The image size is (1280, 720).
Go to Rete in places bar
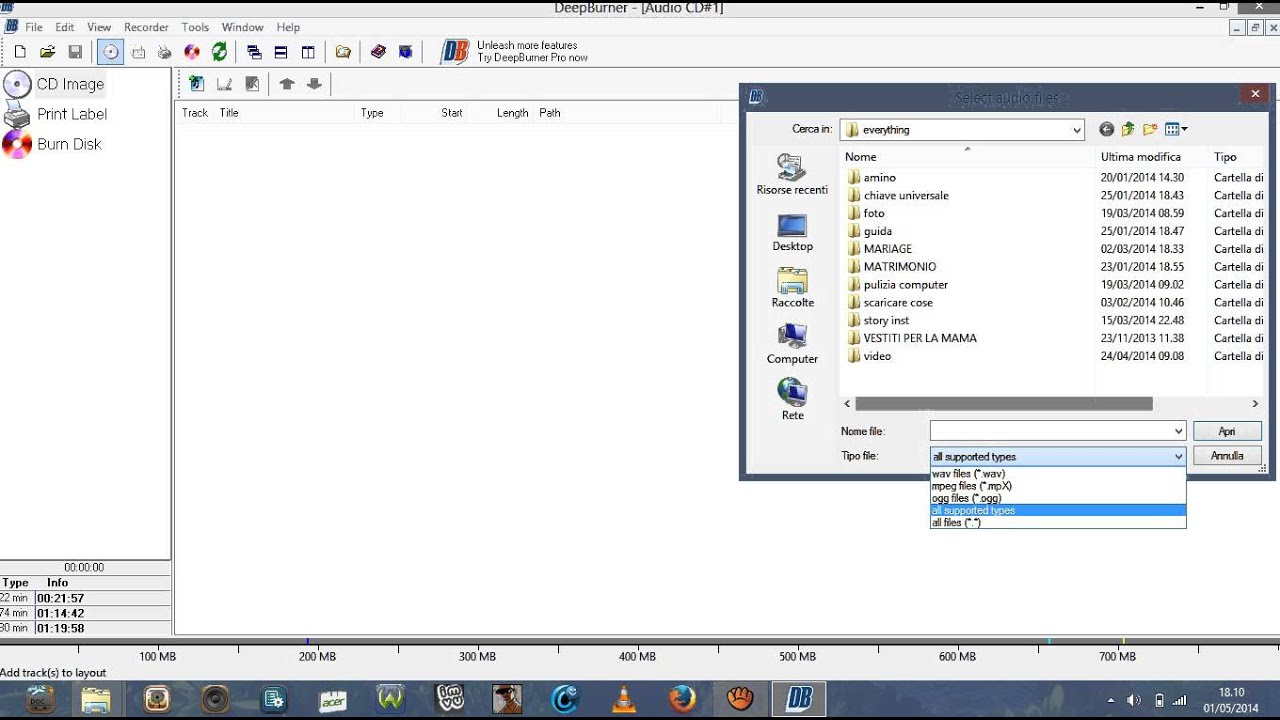(x=792, y=400)
